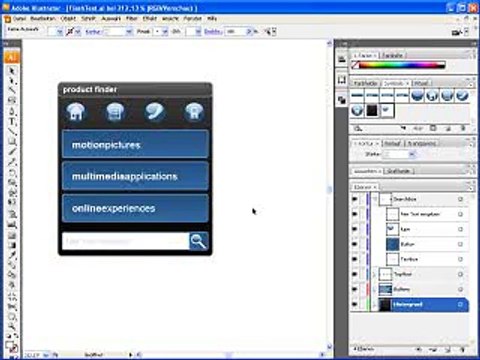This screenshot has width=480, height=360.
Task: Toggle eye icon of the topmost layer
Action: [355, 199]
